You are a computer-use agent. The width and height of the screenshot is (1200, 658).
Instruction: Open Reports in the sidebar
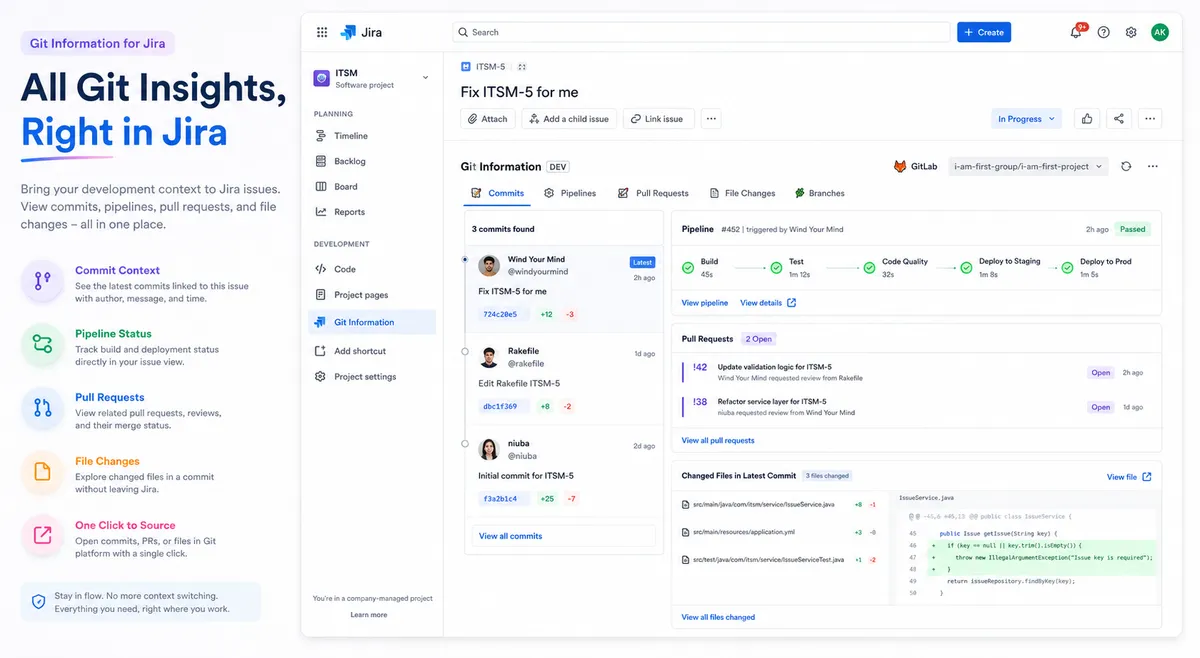coord(372,212)
